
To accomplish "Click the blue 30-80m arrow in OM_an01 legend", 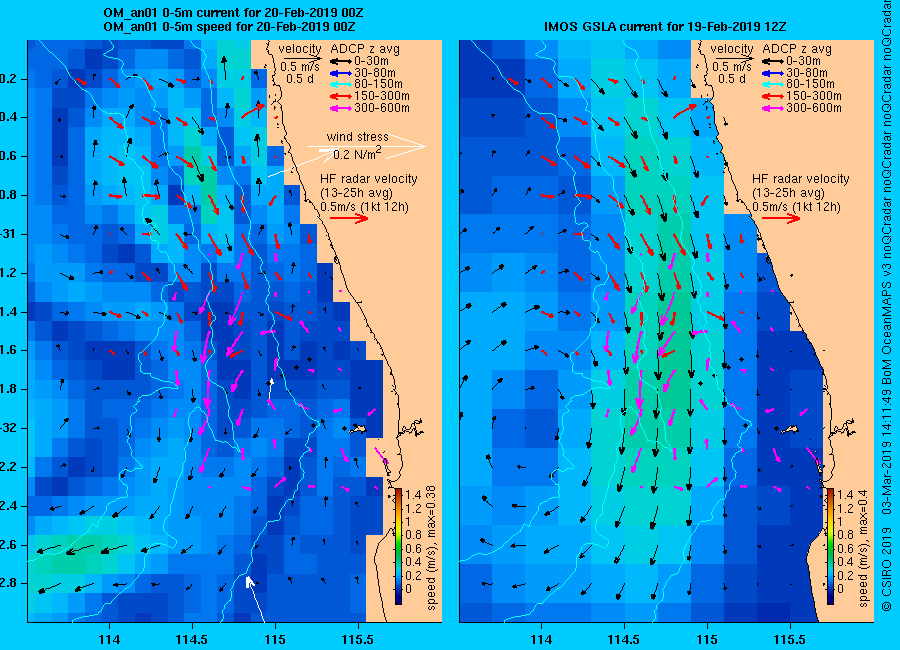I will pos(341,73).
